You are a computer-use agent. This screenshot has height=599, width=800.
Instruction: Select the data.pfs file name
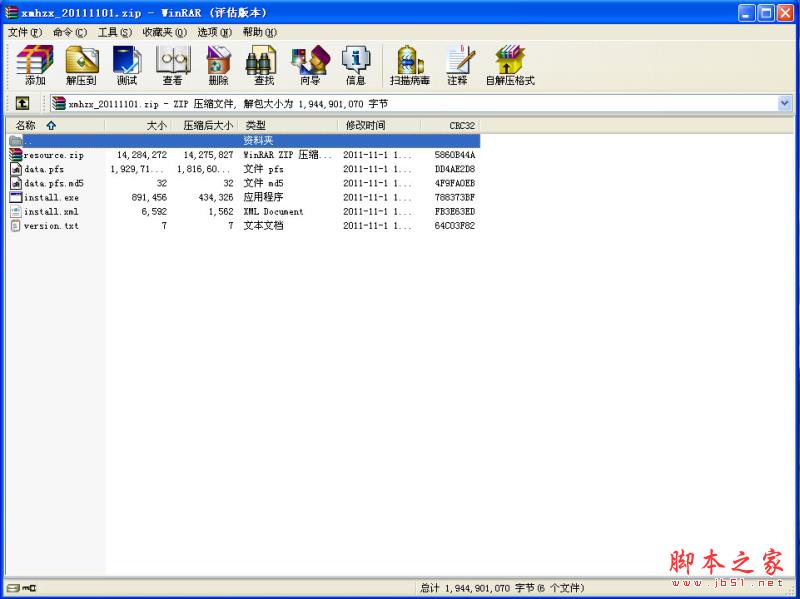[44, 169]
